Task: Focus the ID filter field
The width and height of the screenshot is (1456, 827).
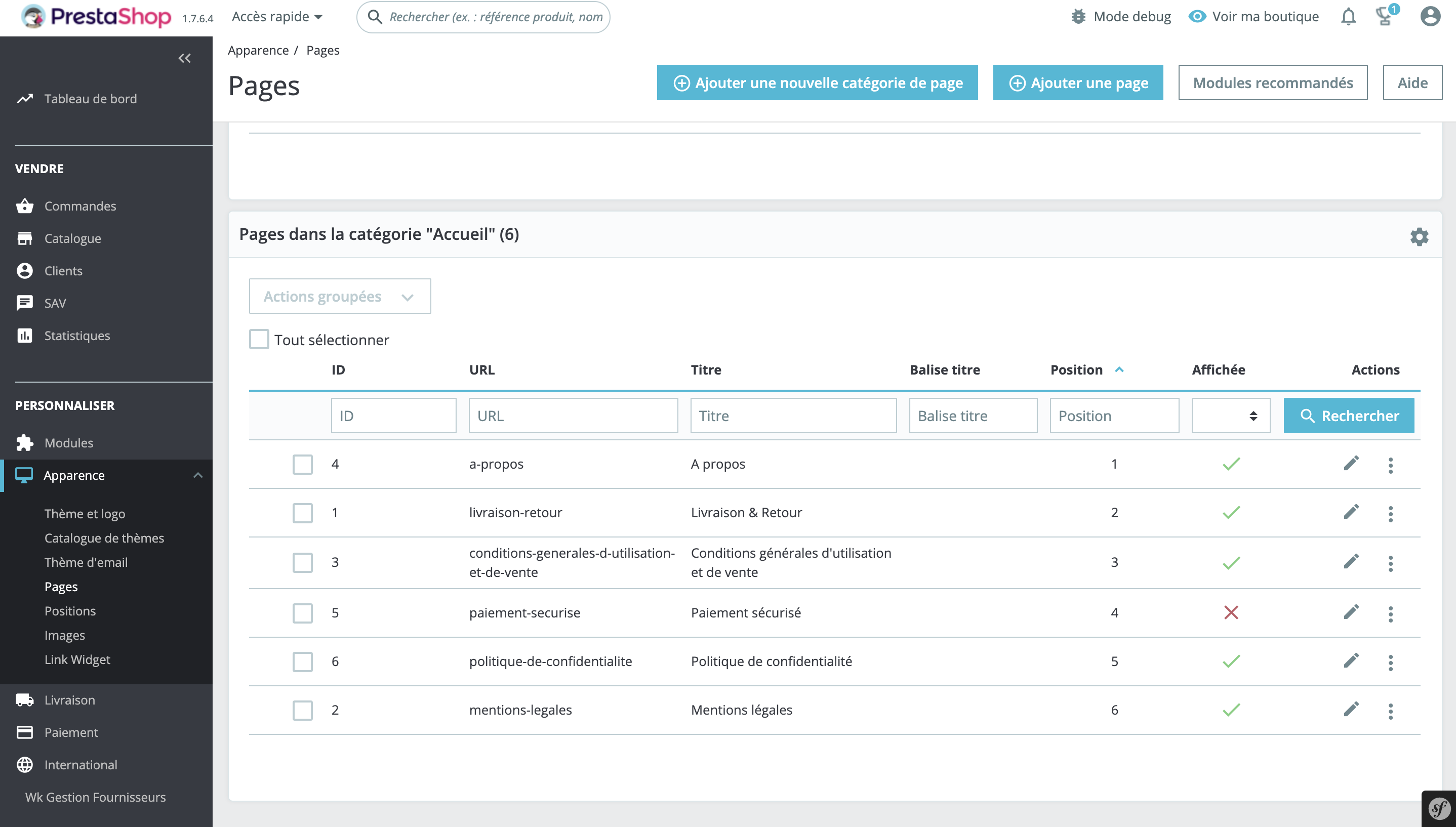Action: tap(394, 416)
